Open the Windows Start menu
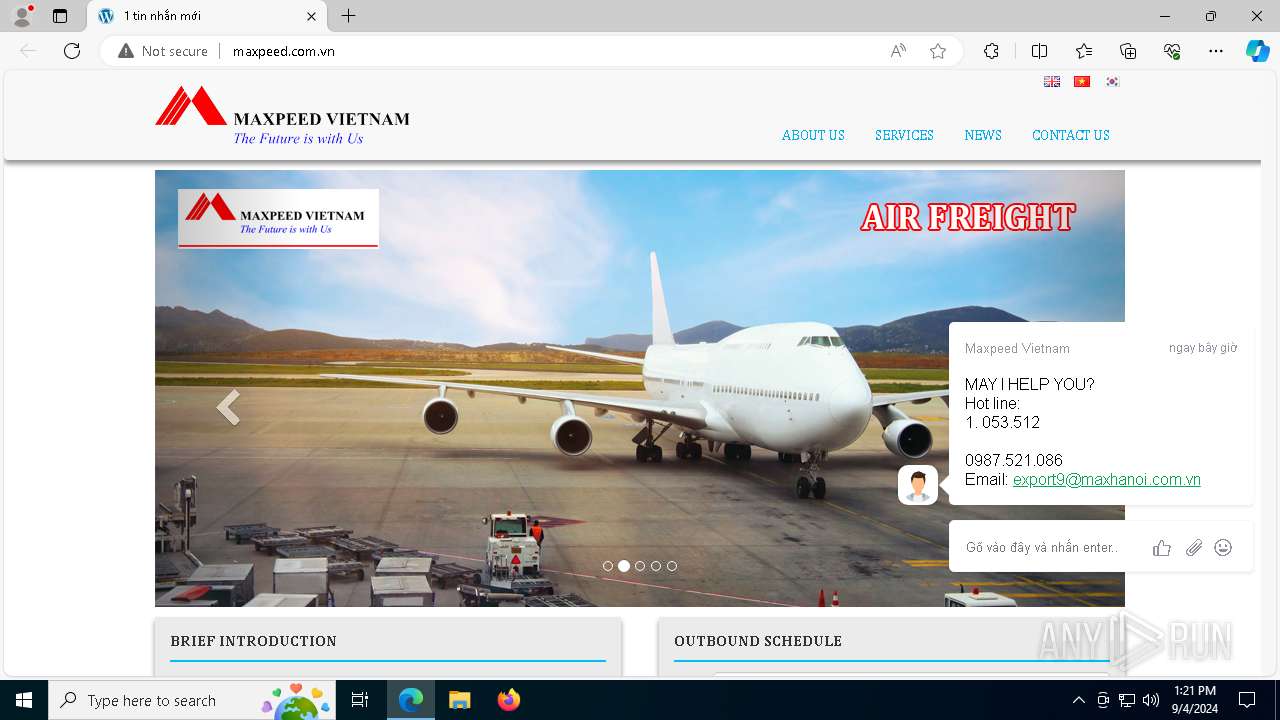The height and width of the screenshot is (720, 1280). click(24, 700)
